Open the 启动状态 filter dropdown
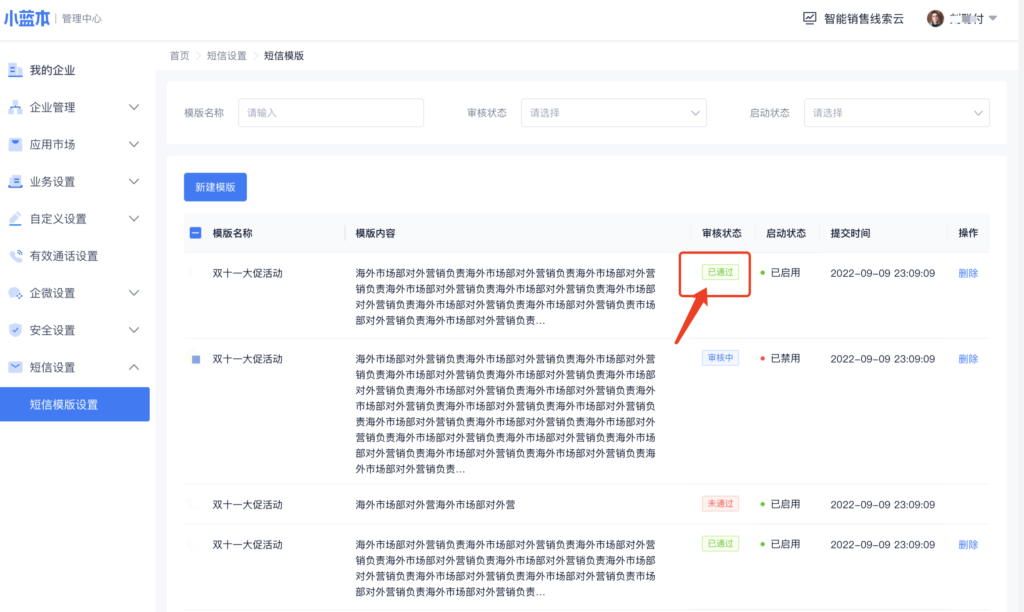The image size is (1024, 612). pyautogui.click(x=896, y=113)
